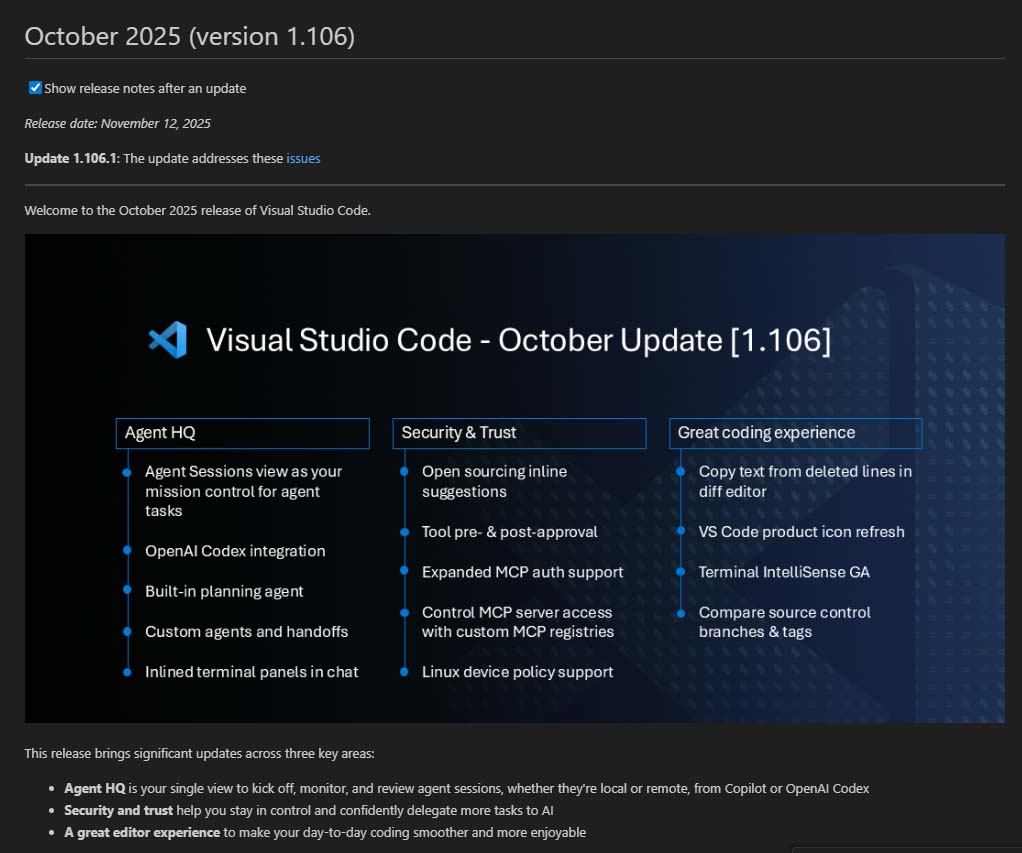
Task: Open the issues link for Update 1.106.1
Action: 303,158
